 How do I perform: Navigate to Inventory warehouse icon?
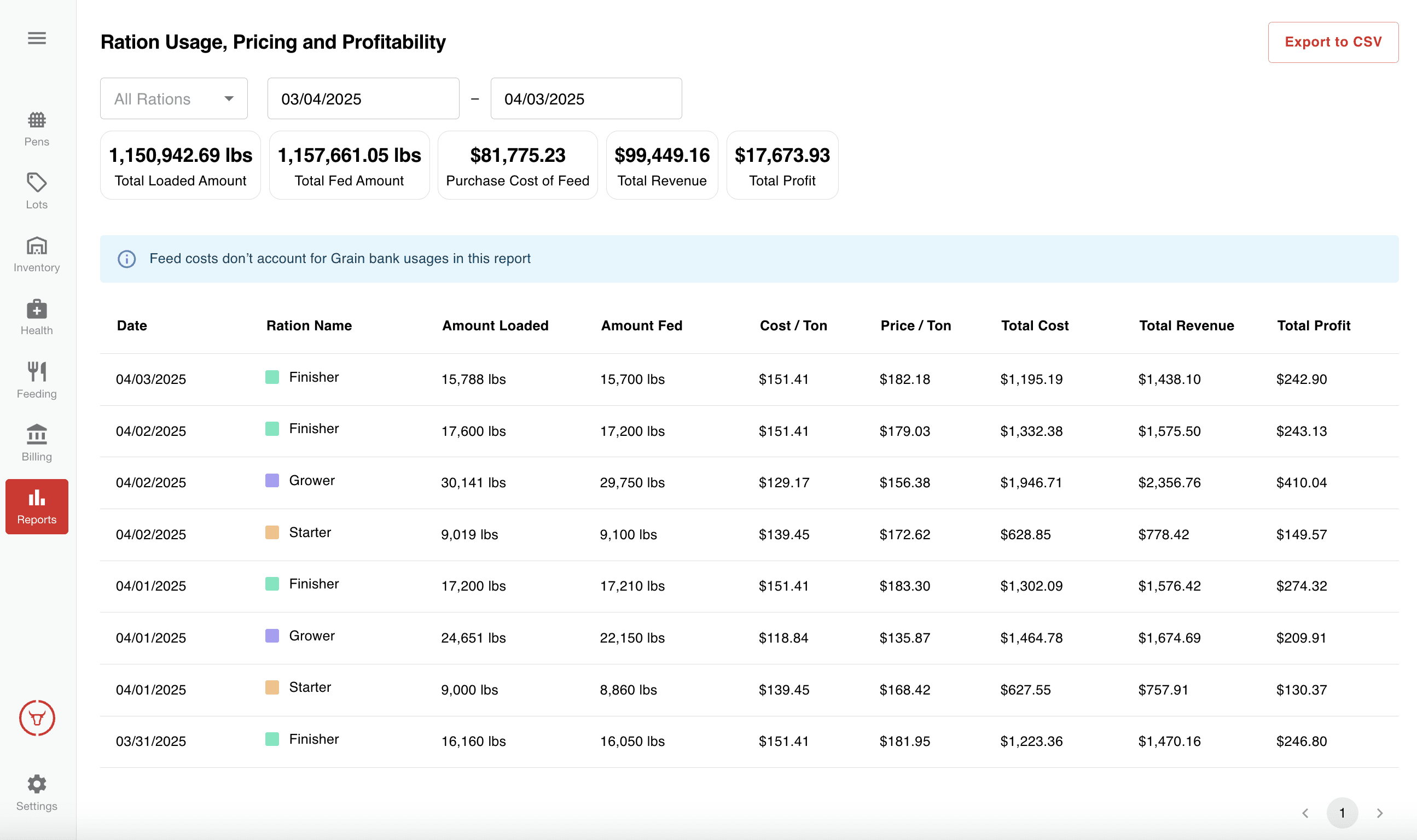(x=37, y=246)
